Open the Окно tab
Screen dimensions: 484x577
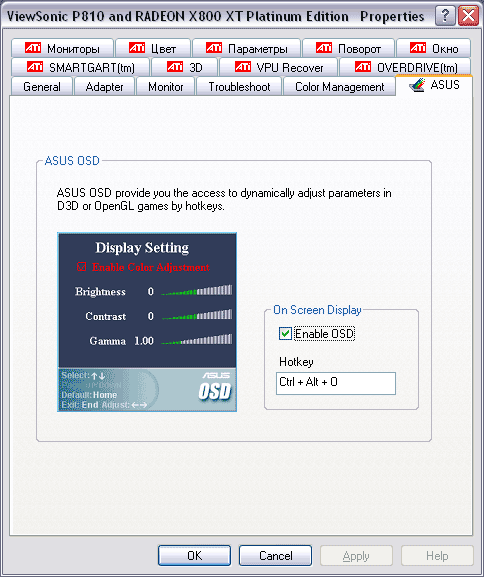434,48
